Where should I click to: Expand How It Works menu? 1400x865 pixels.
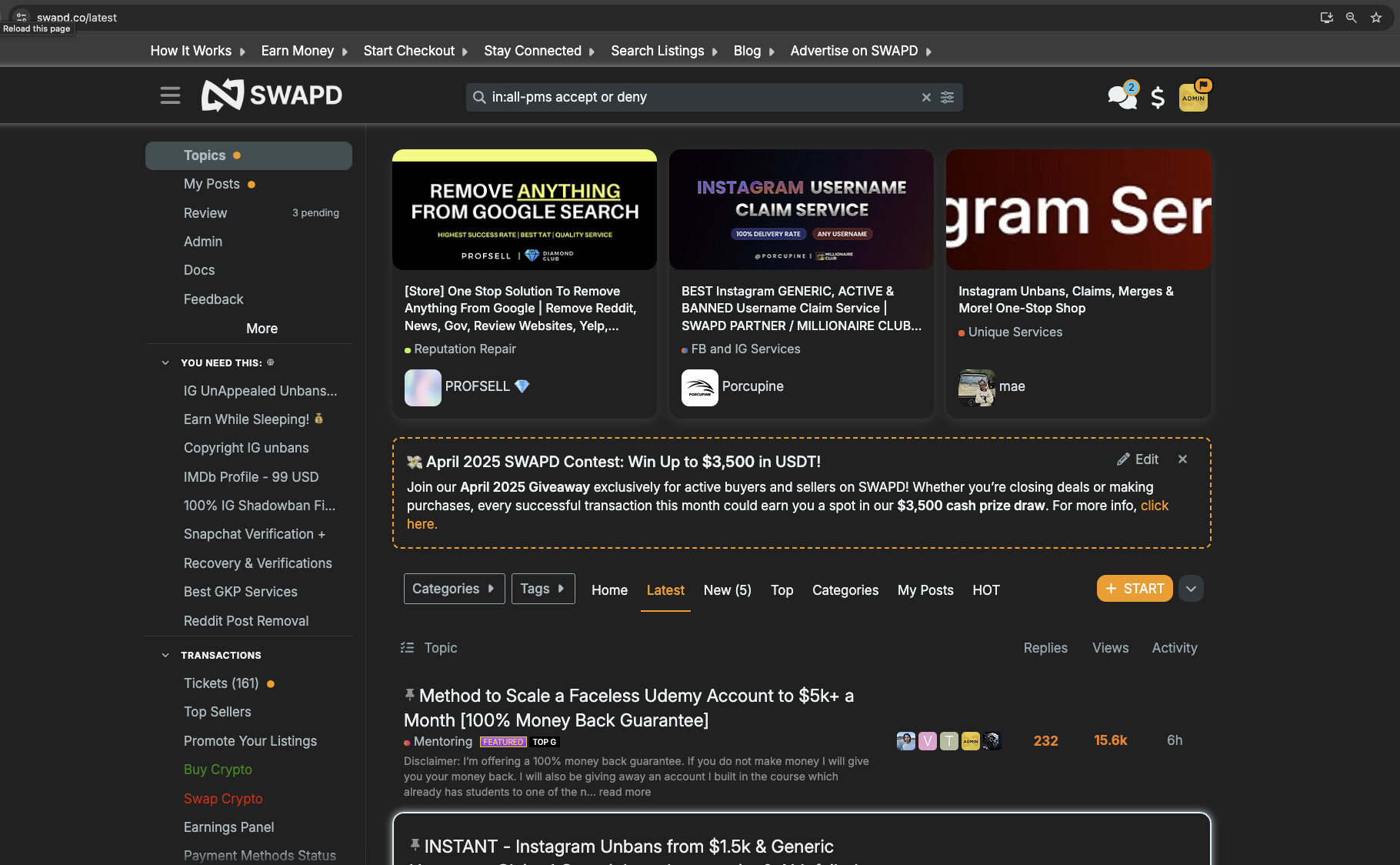(x=198, y=51)
